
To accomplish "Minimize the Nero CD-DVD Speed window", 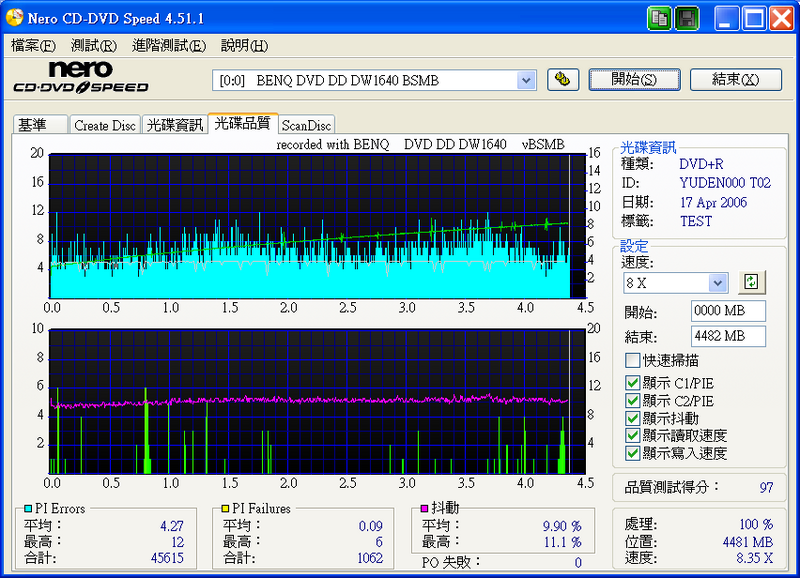I will [727, 19].
